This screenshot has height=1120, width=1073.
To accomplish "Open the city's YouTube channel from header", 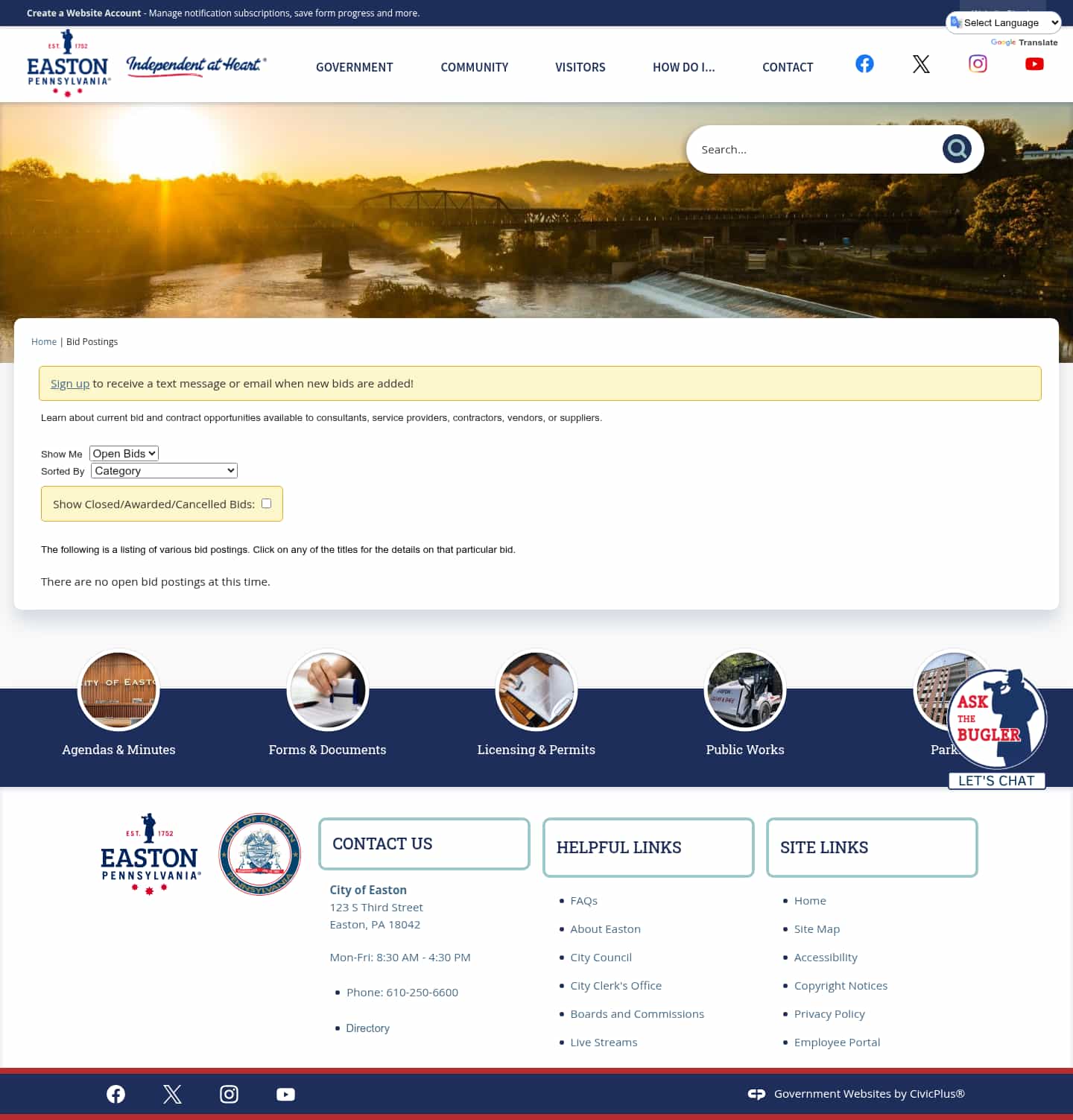I will pos(1034,64).
